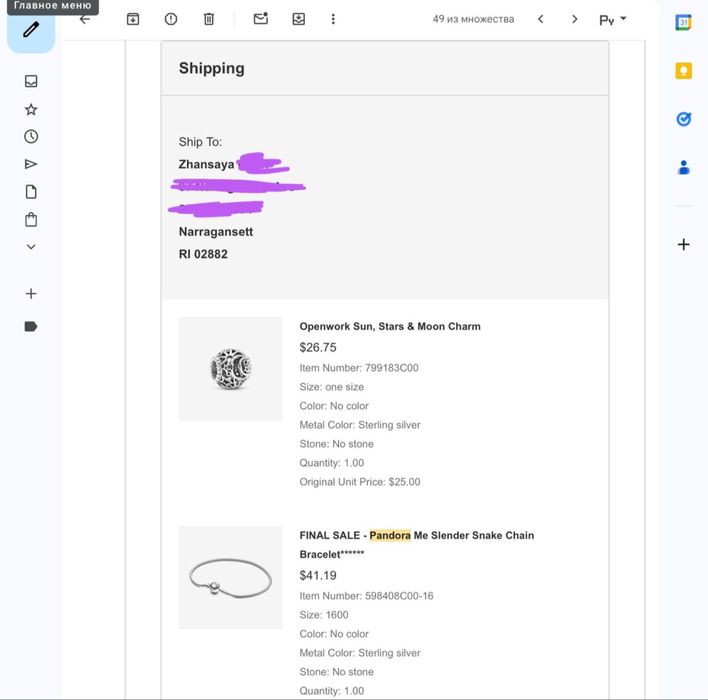Open the Inbox in sidebar
This screenshot has width=708, height=700.
[31, 81]
